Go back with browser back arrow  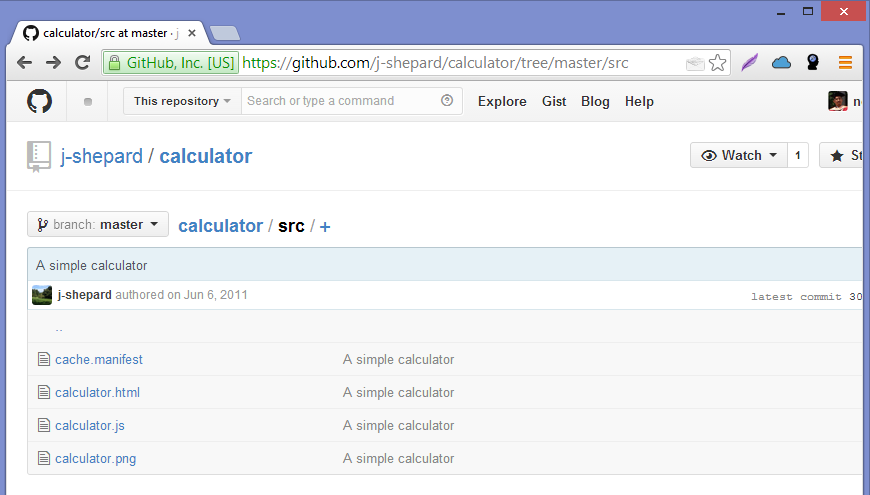(x=24, y=63)
